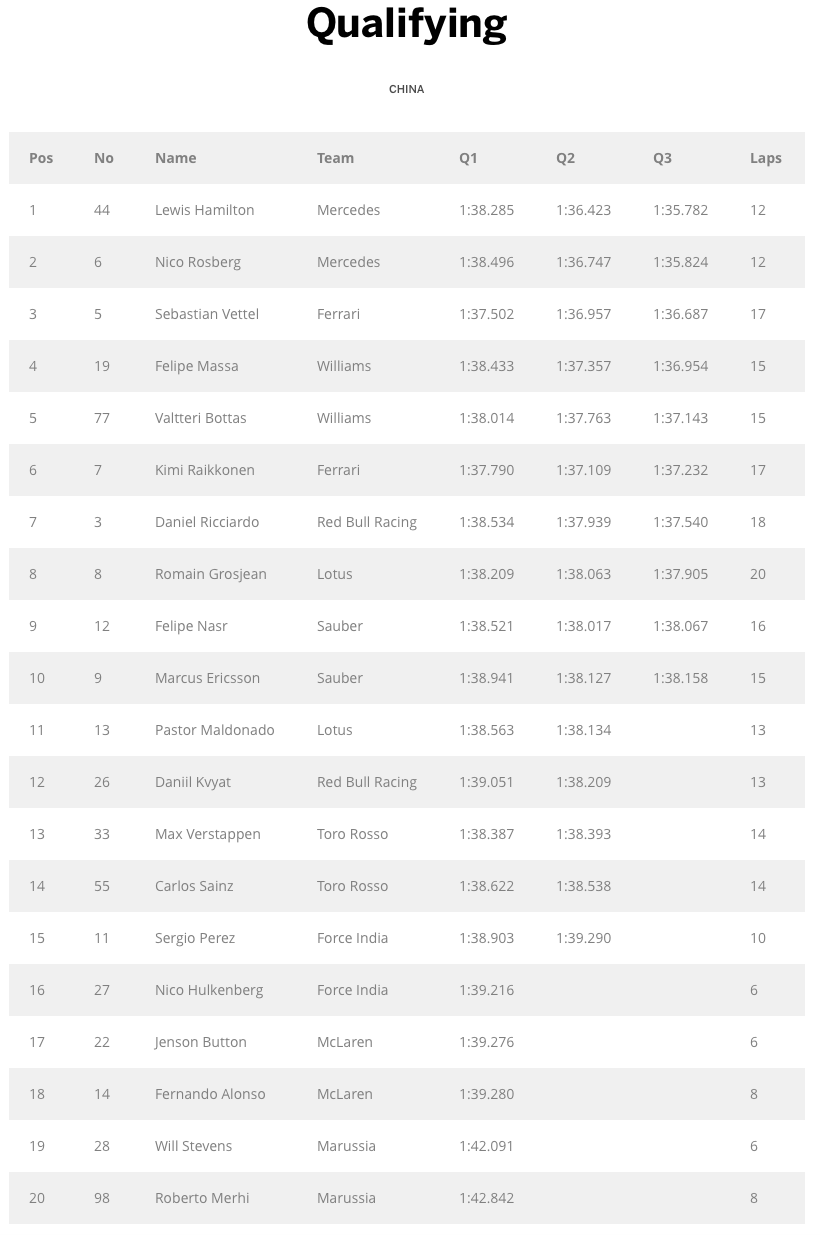Click the Laps column header
This screenshot has width=820, height=1235.
tap(765, 158)
